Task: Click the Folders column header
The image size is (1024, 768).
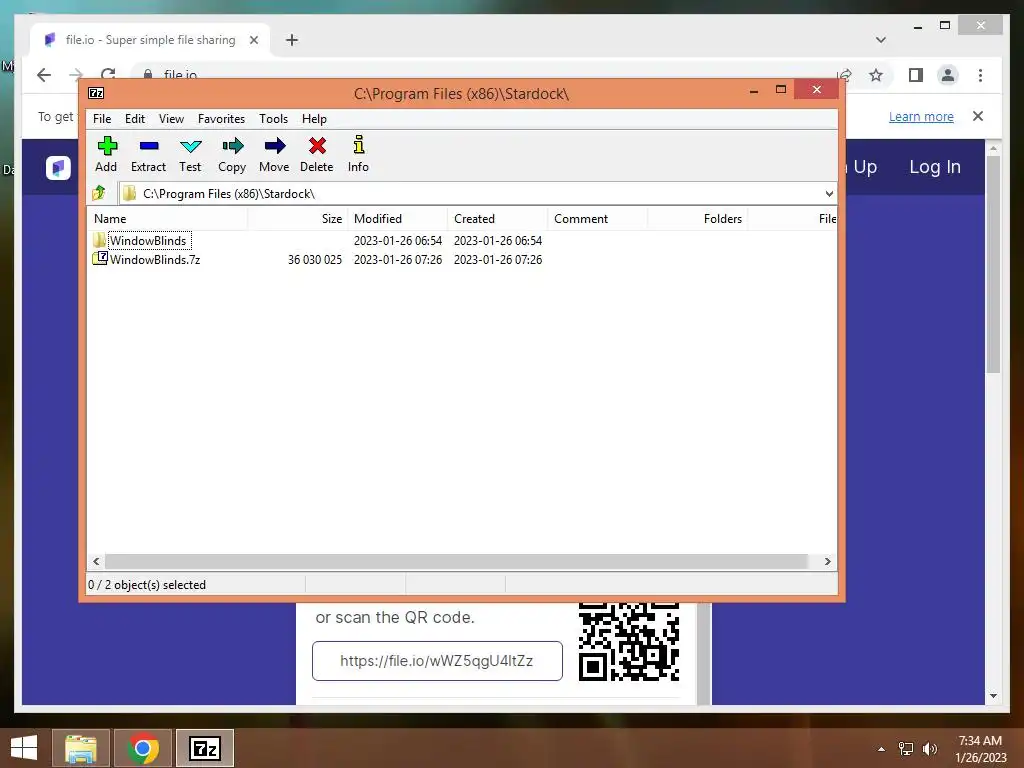Action: click(x=697, y=219)
